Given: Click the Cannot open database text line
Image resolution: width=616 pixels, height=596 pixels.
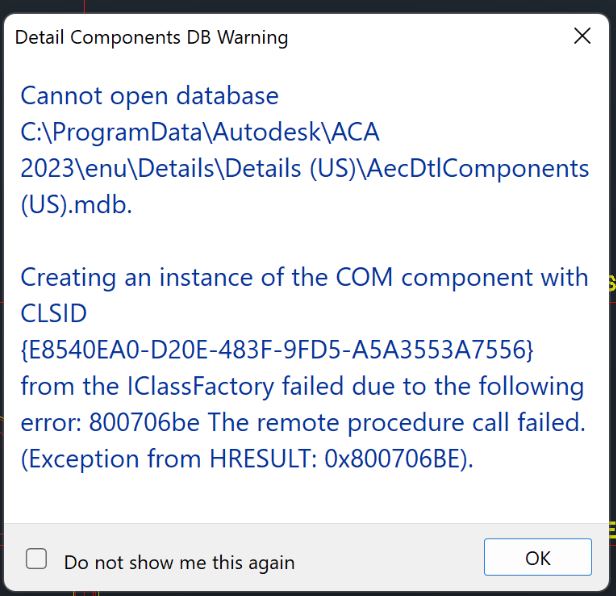Looking at the screenshot, I should [x=150, y=96].
